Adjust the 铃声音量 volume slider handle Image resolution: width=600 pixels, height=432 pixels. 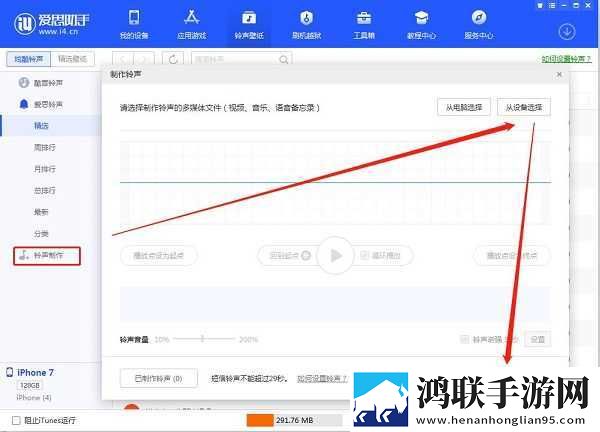202,339
